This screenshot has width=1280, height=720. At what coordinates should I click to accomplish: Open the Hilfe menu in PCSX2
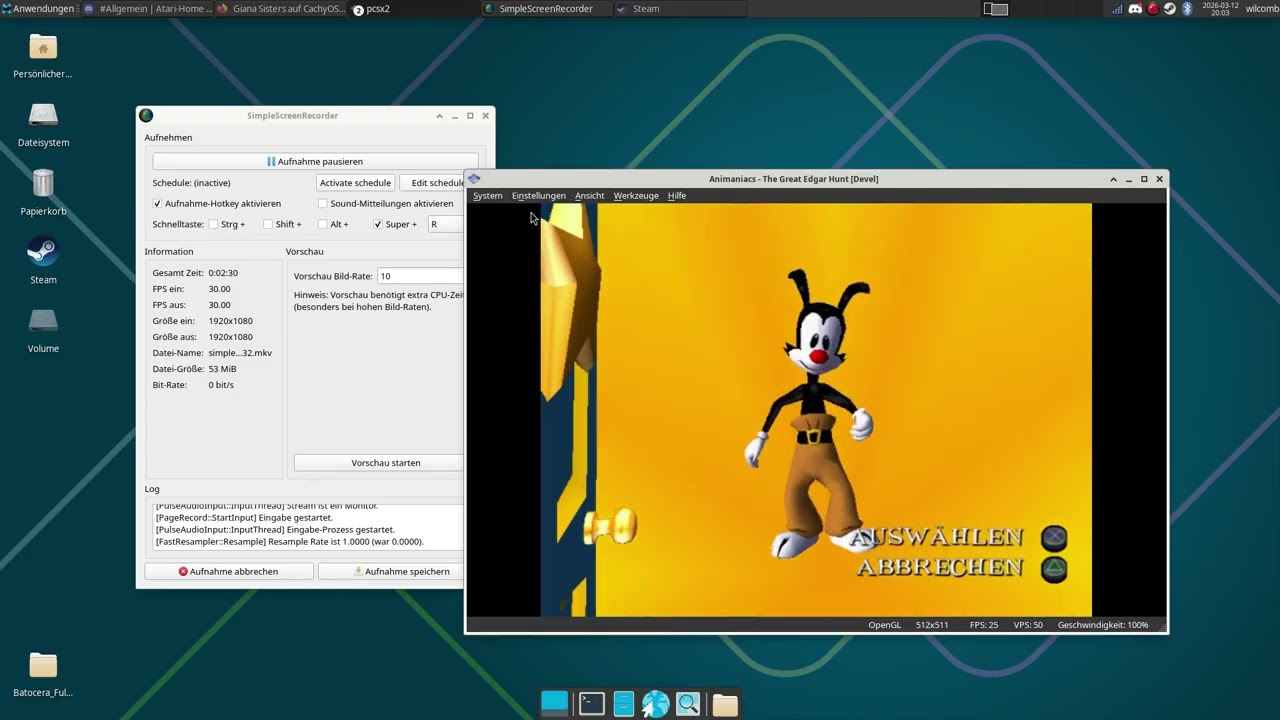[677, 196]
